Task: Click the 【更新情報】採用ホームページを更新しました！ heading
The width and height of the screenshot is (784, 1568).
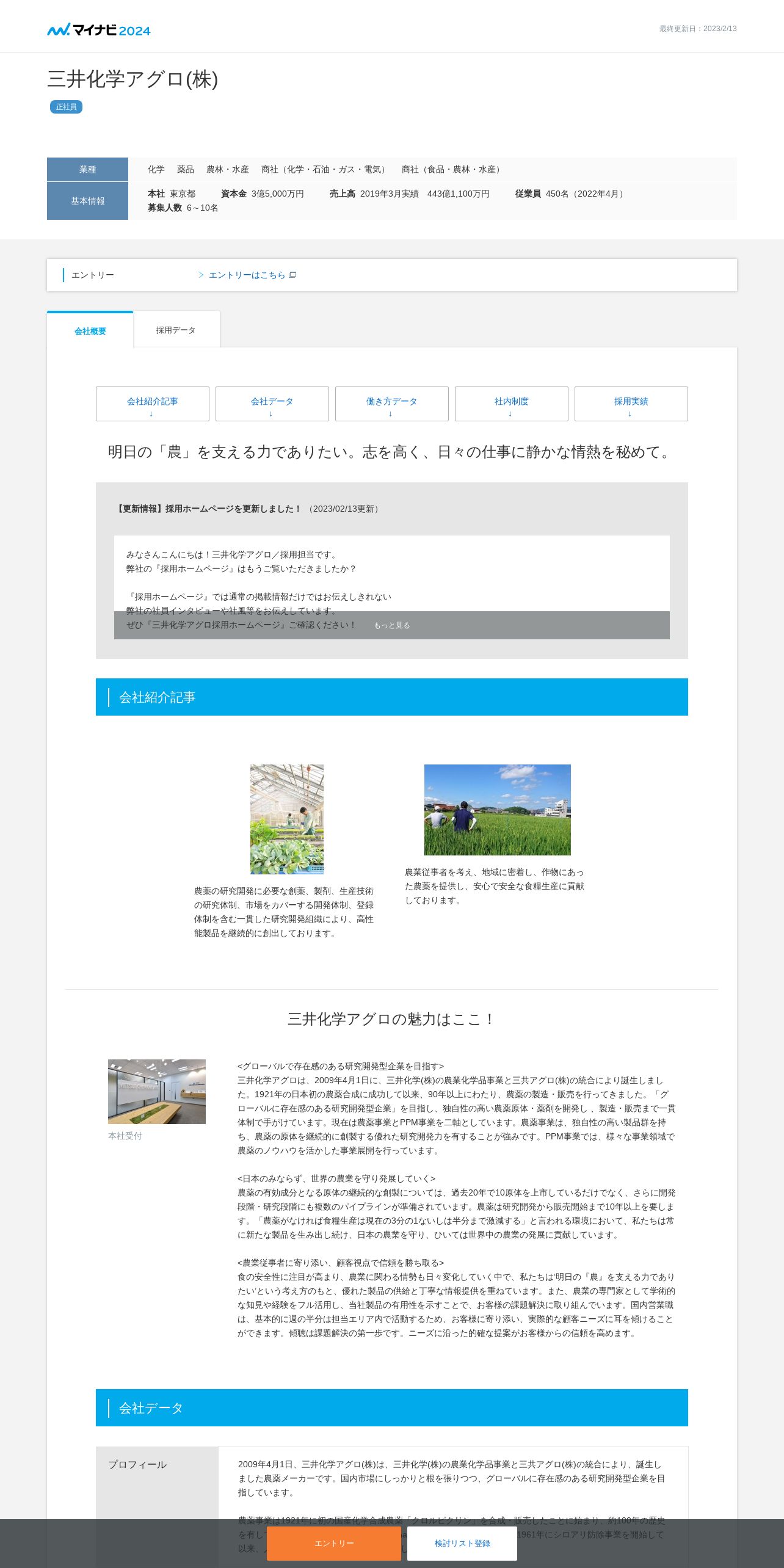Action: (x=208, y=509)
